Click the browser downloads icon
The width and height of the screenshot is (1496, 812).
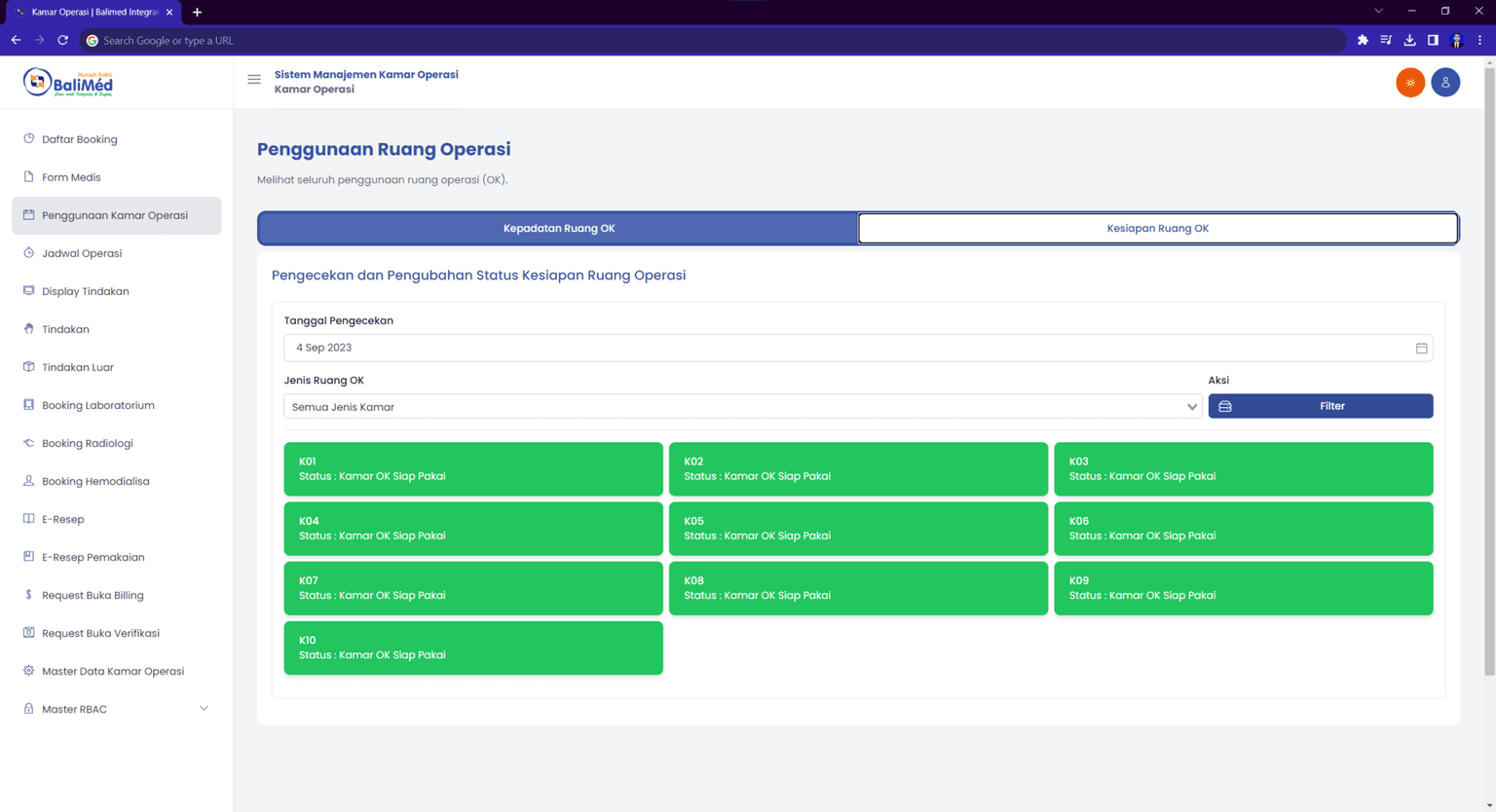1409,40
